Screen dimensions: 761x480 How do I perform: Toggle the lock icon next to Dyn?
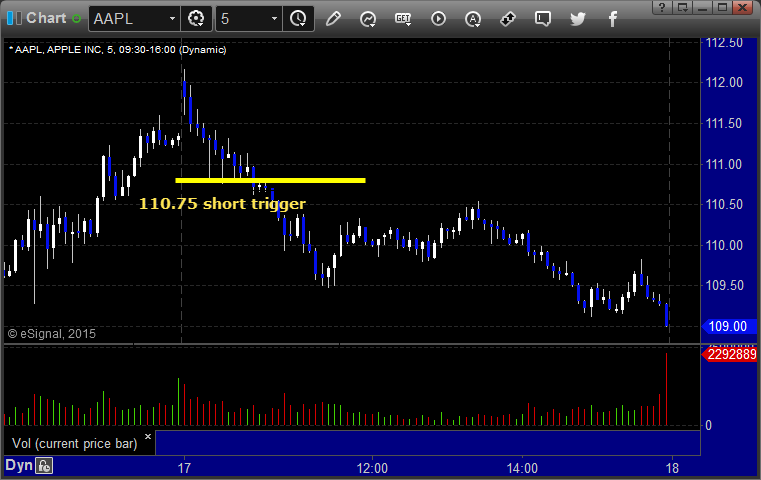[44, 466]
